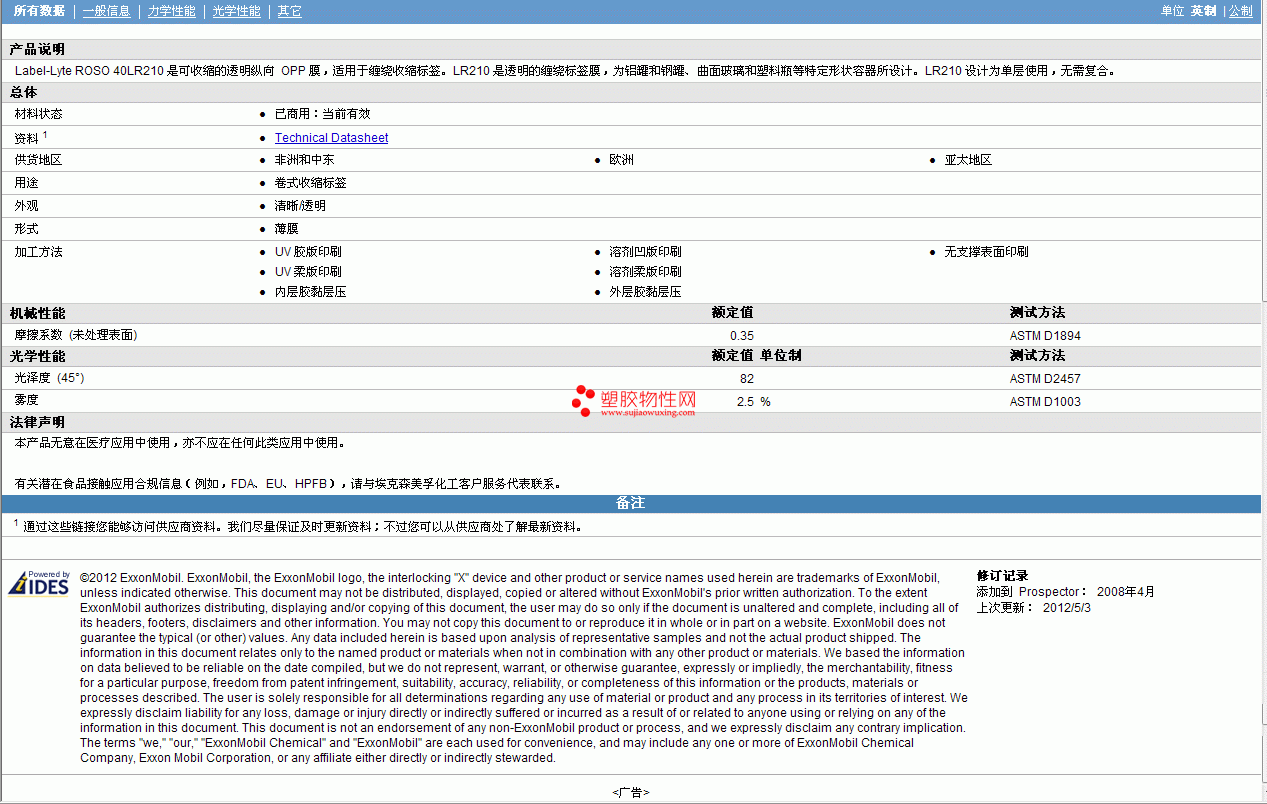Select the 光泽度 (45°) row label
1267x804 pixels.
49,378
